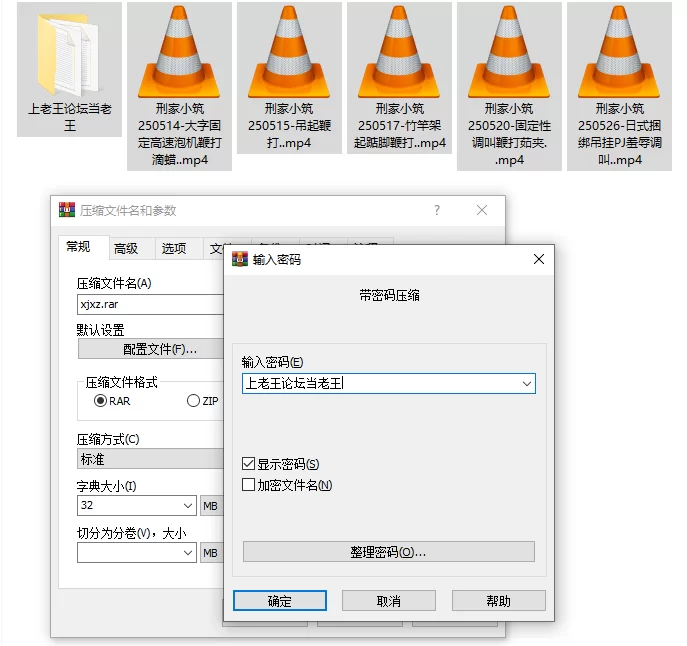
Task: Select the 250526 VLC video file icon
Action: [619, 52]
